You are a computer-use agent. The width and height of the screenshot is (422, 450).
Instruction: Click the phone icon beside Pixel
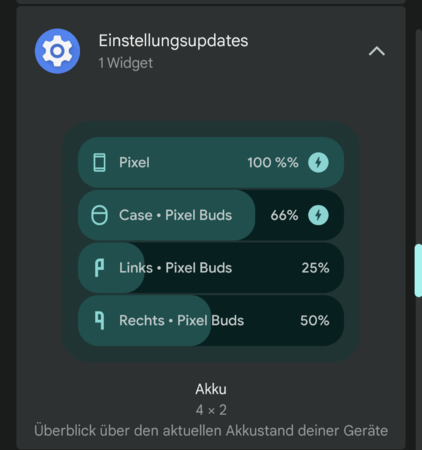pyautogui.click(x=99, y=163)
